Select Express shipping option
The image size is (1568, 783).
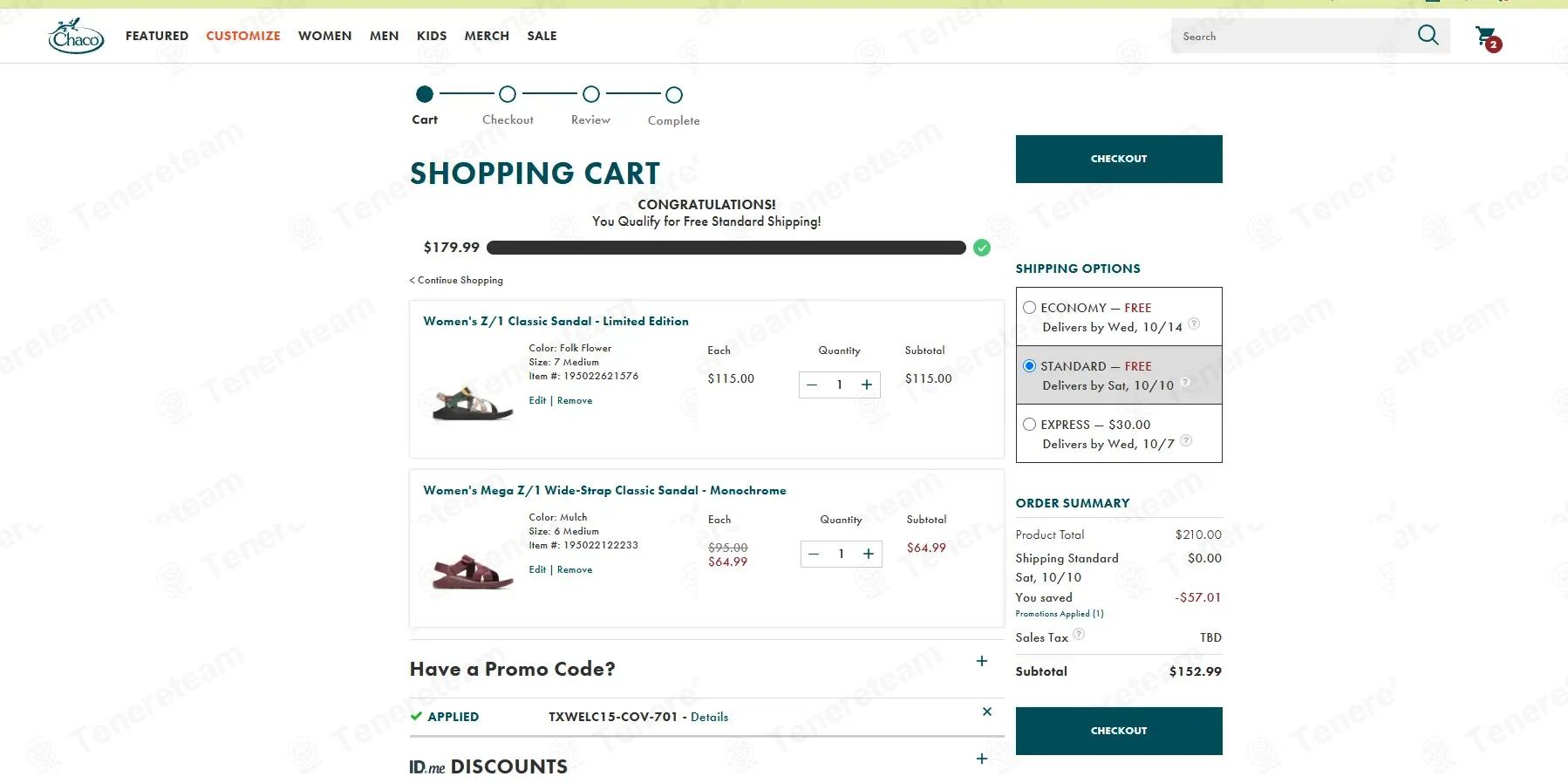pos(1029,425)
